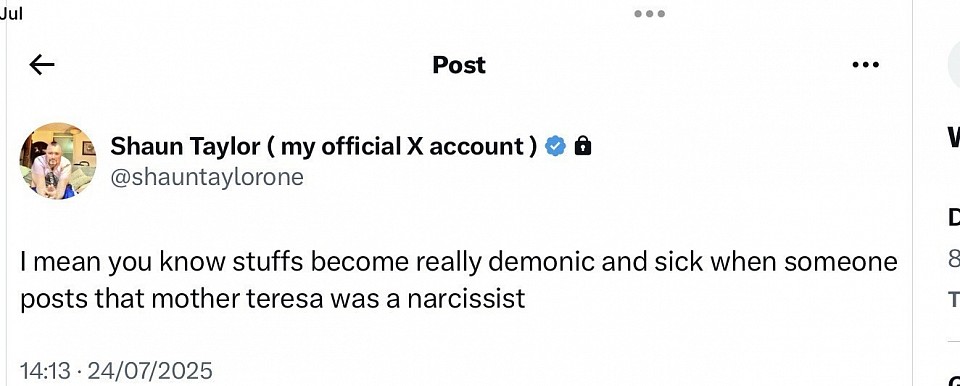Open the Shaun Taylor display name link
This screenshot has height=386, width=960.
point(325,146)
